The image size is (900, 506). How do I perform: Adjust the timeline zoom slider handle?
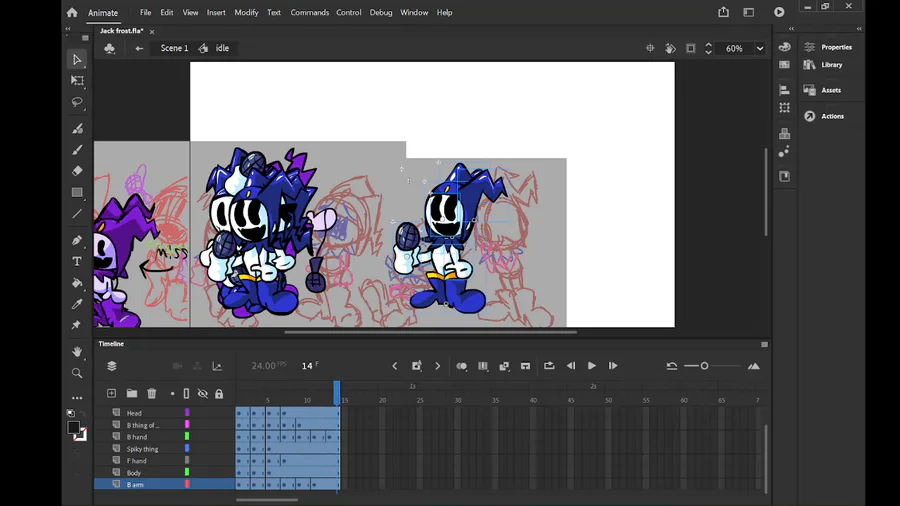pyautogui.click(x=704, y=366)
